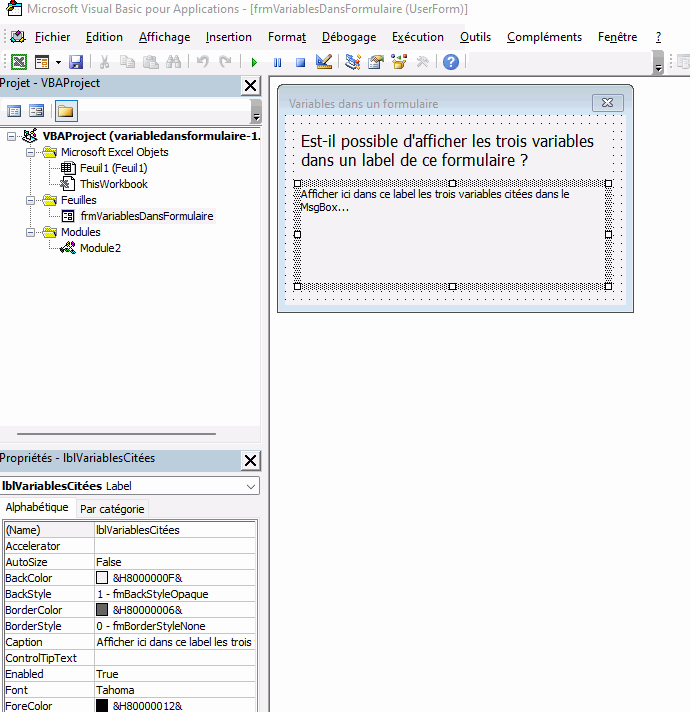Click the View Microsoft Excel icon
This screenshot has height=712, width=690.
pos(18,62)
